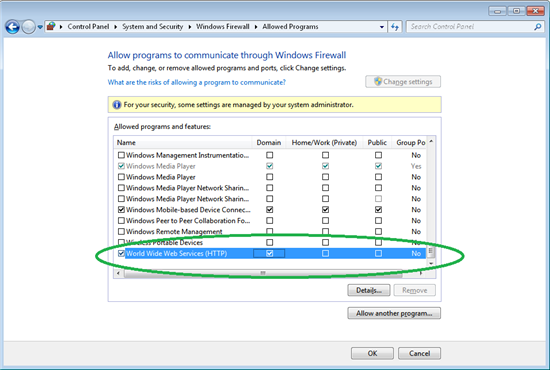Click the list's vertical scroll up arrow
550x370 pixels.
(x=431, y=141)
